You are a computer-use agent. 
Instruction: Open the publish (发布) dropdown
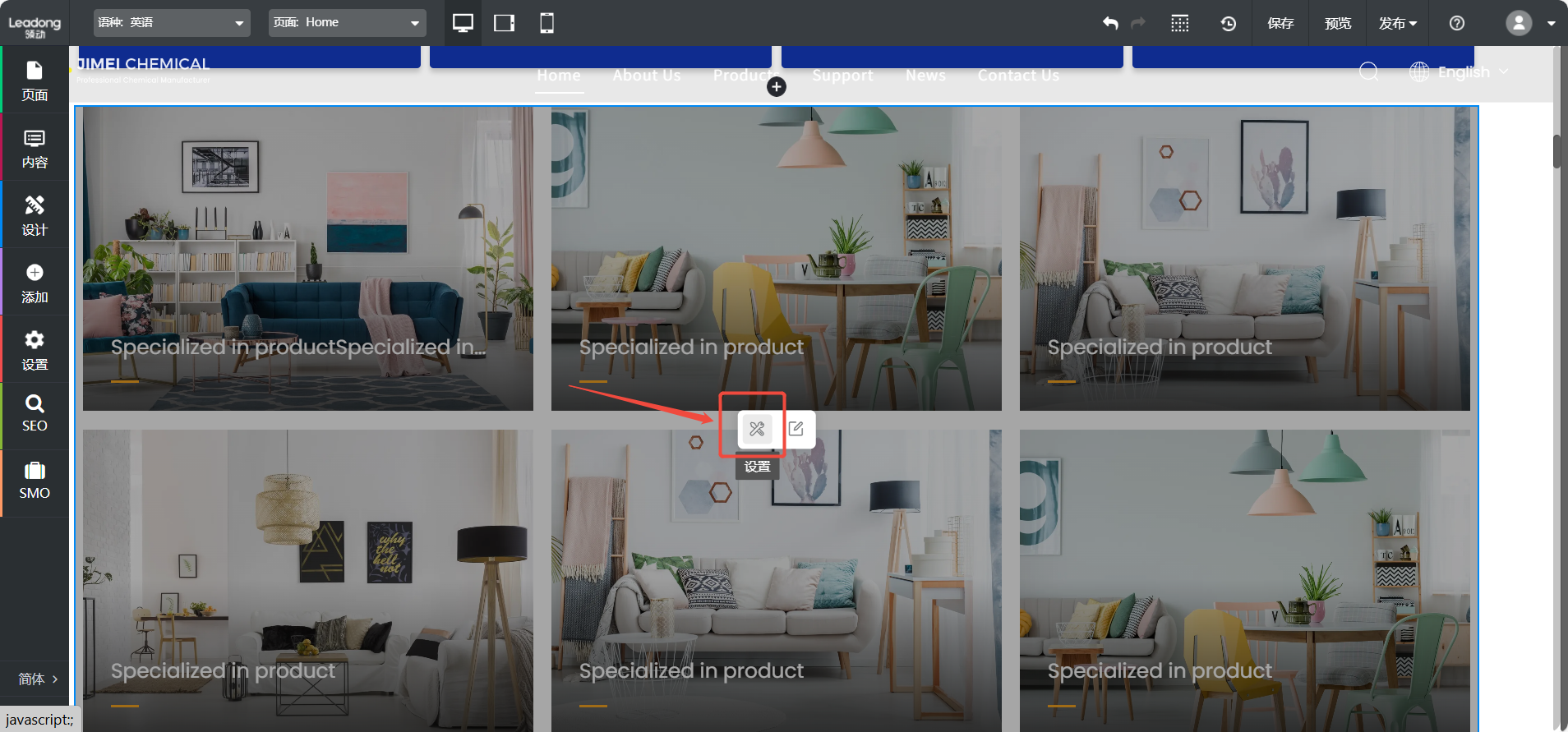pos(1397,23)
